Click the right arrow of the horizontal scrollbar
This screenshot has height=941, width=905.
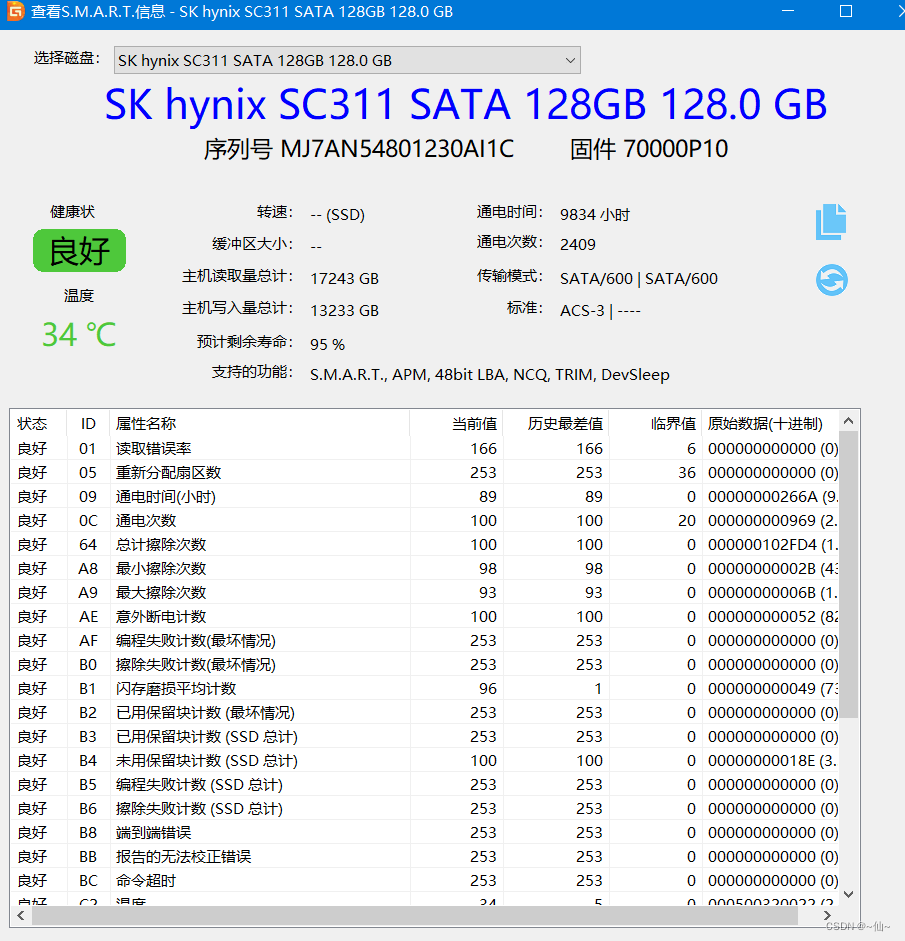827,915
